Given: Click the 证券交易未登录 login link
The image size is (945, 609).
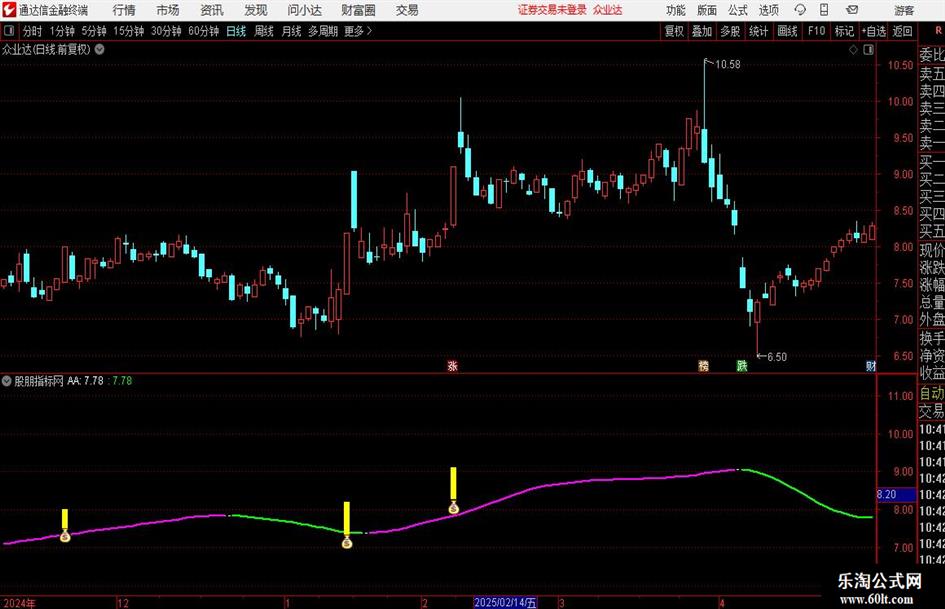Looking at the screenshot, I should pyautogui.click(x=552, y=10).
